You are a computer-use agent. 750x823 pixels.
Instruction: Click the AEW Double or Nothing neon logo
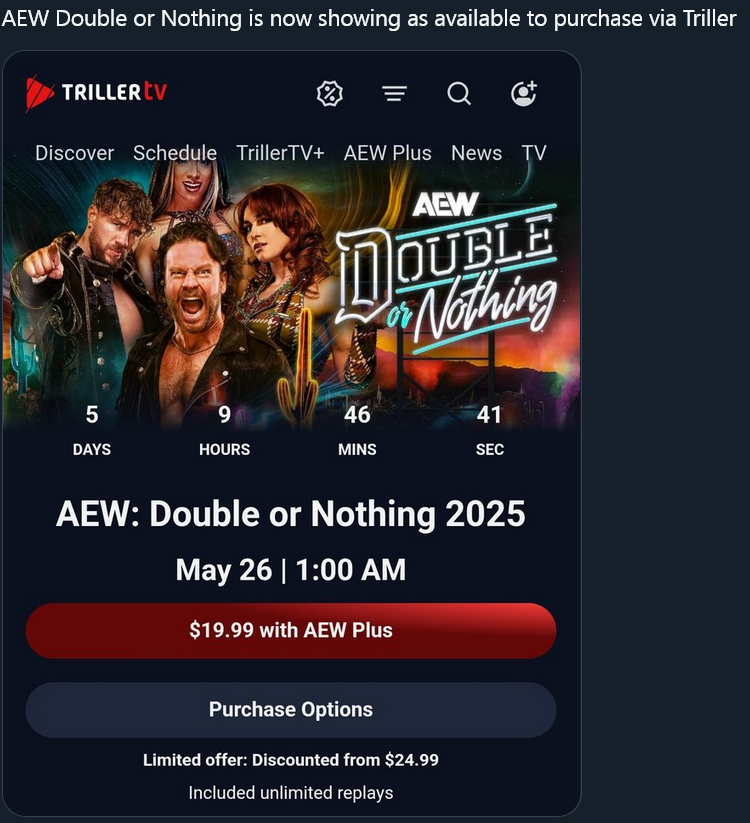[446, 268]
